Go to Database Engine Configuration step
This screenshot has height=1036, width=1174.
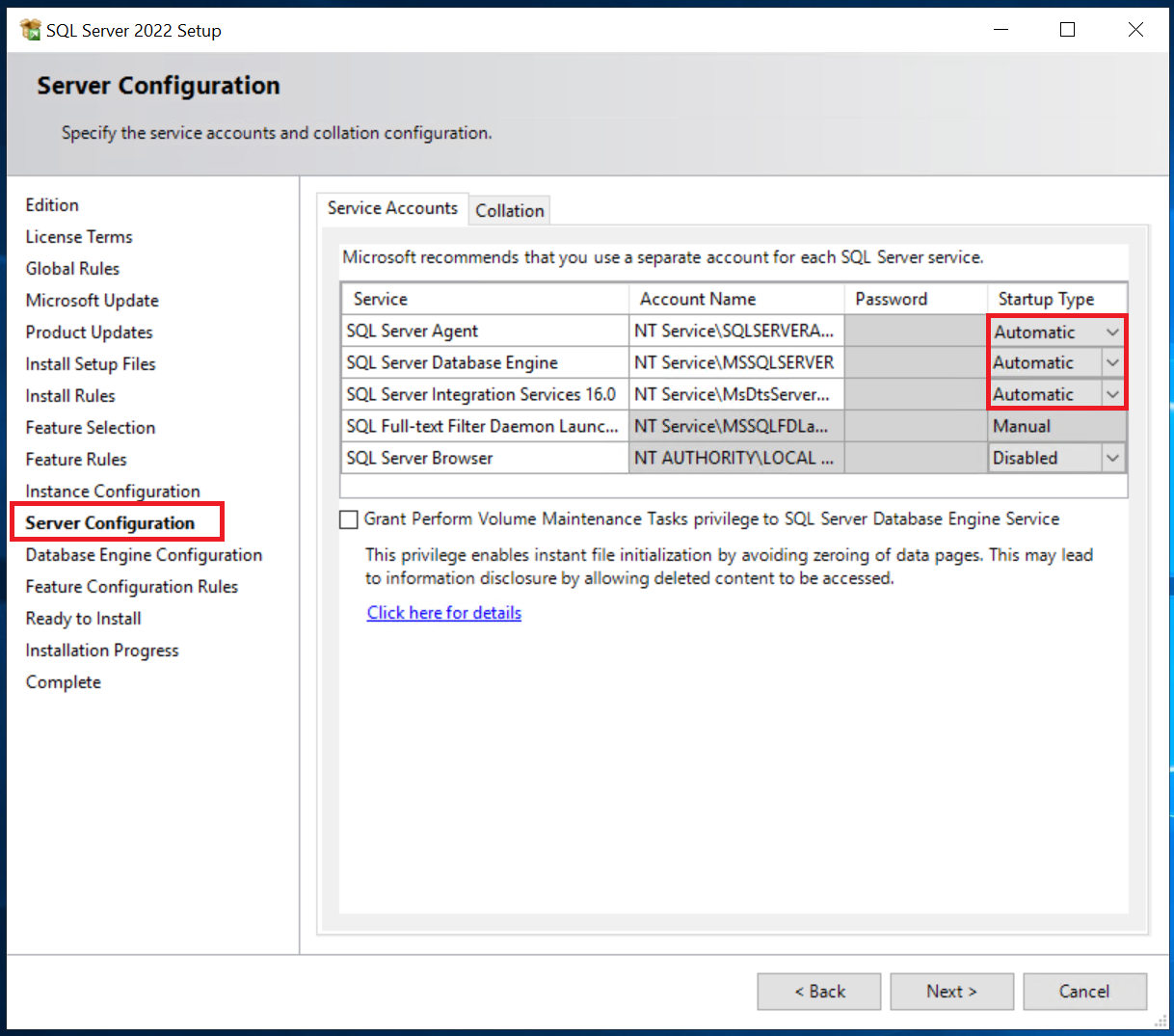click(x=144, y=555)
